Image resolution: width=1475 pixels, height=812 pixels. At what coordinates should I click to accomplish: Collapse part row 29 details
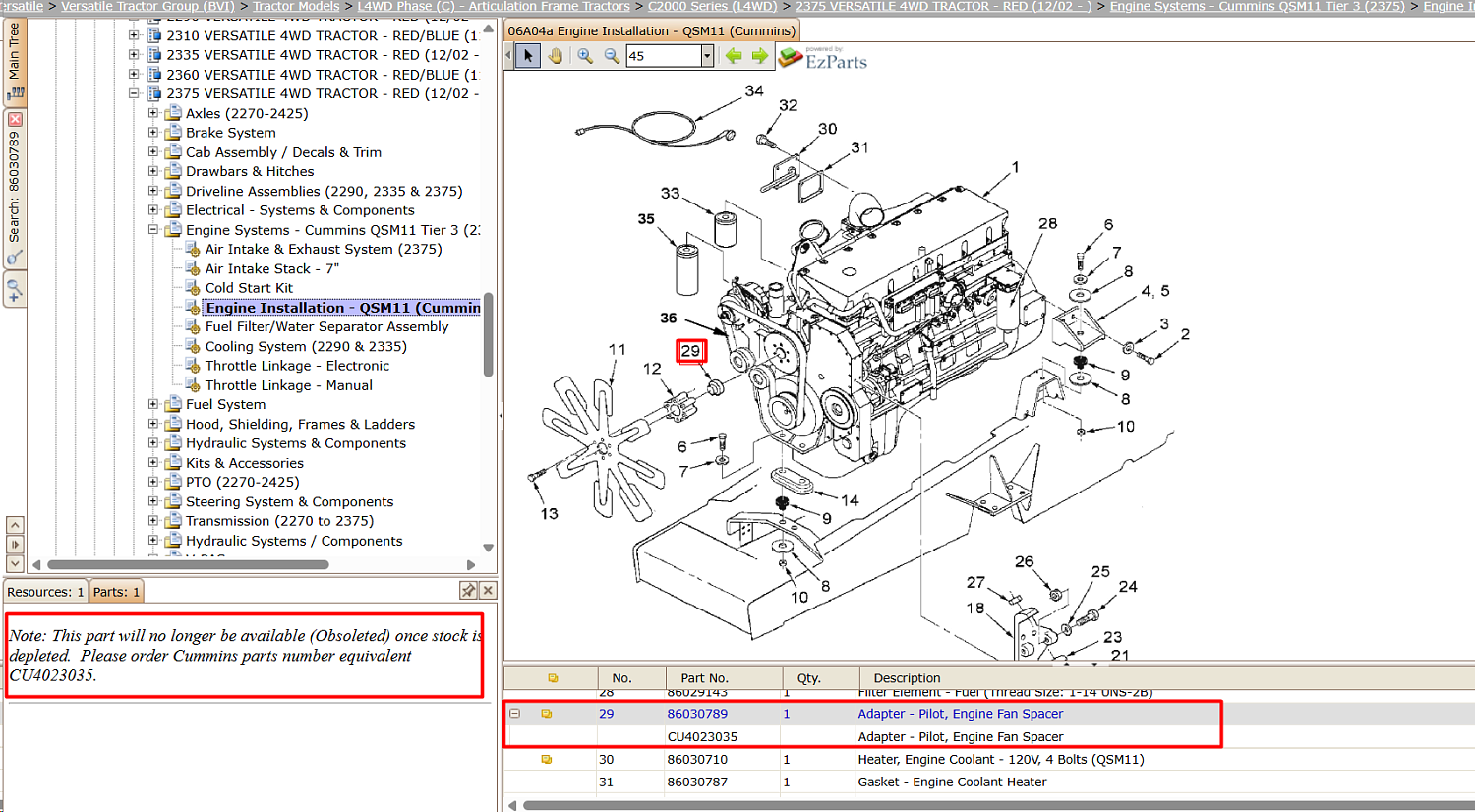514,714
